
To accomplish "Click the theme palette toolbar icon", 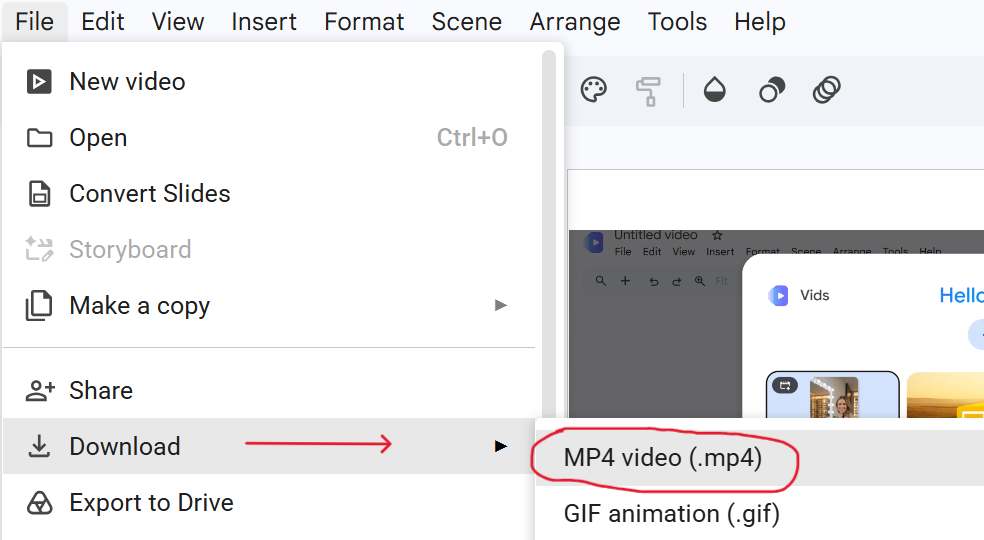I will click(594, 90).
